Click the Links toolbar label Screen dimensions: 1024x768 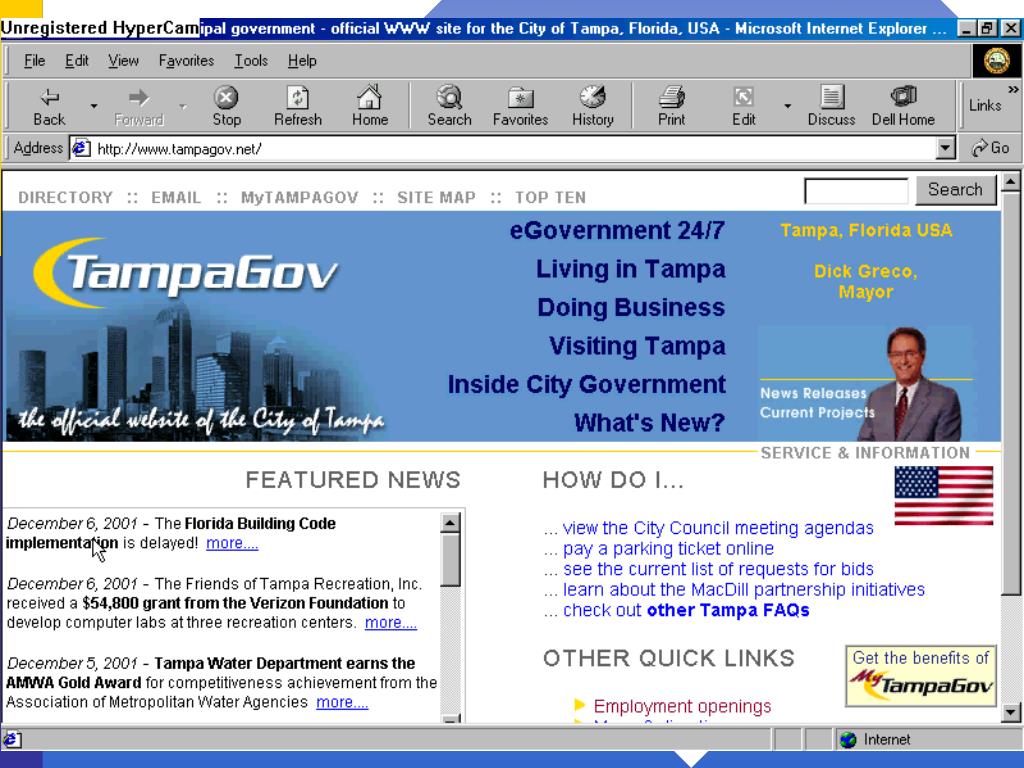tap(985, 105)
